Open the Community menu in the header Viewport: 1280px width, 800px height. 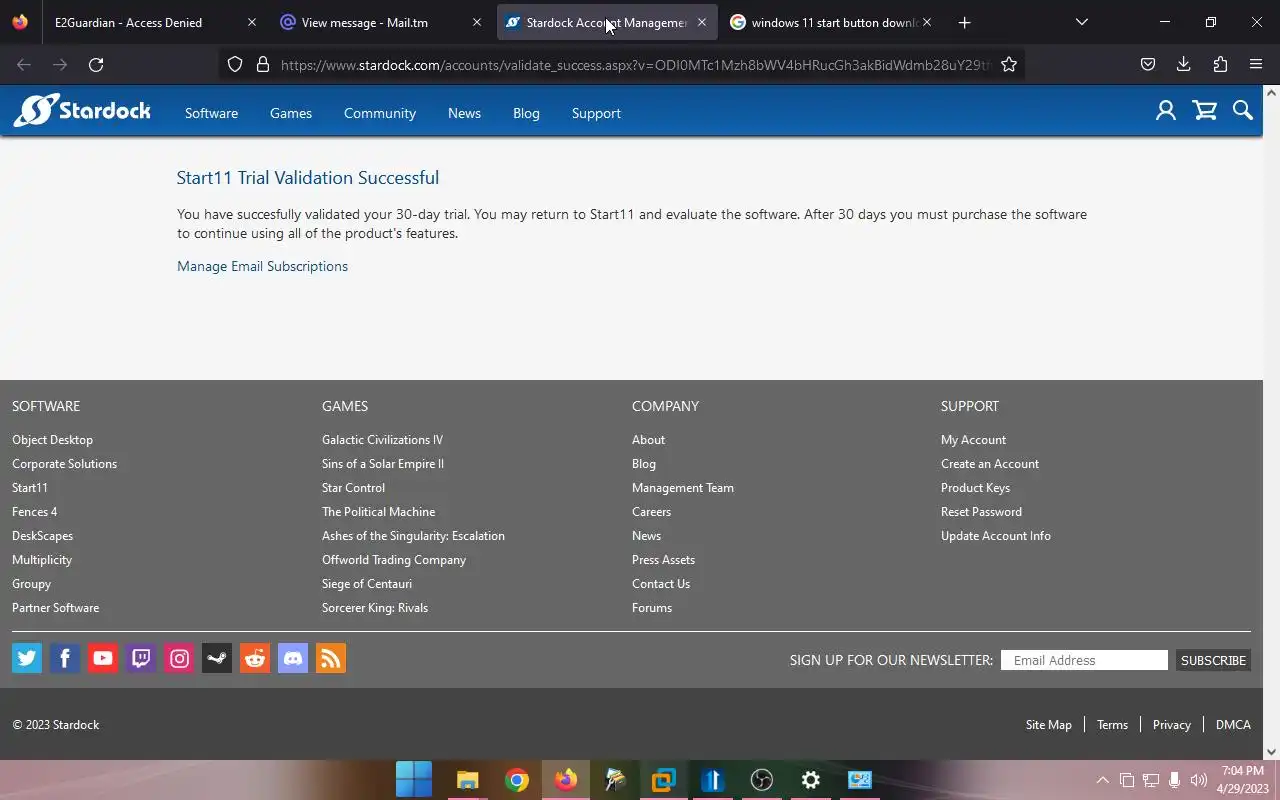[380, 113]
